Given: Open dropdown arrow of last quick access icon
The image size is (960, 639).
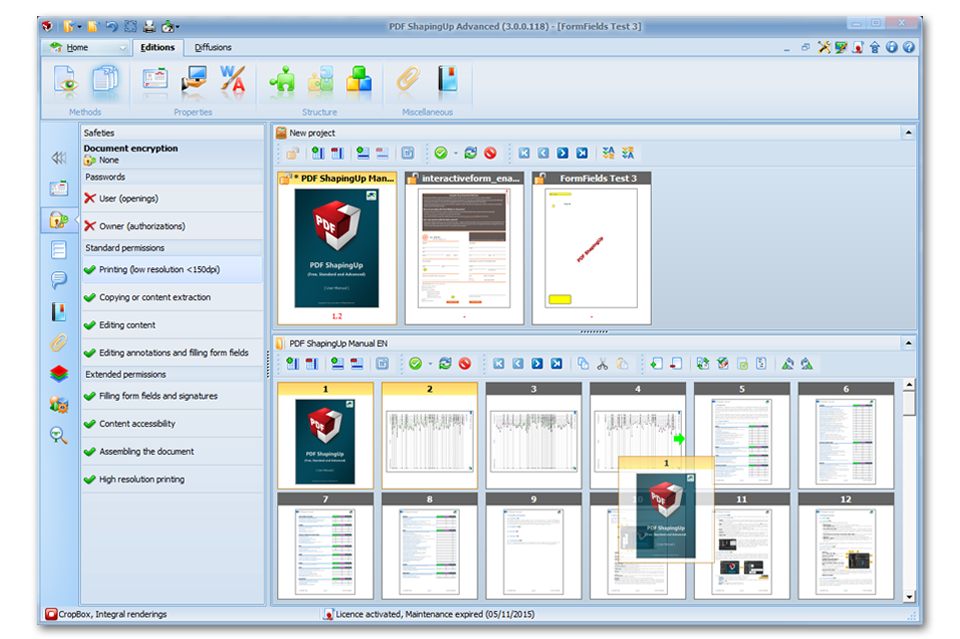Looking at the screenshot, I should pyautogui.click(x=178, y=27).
